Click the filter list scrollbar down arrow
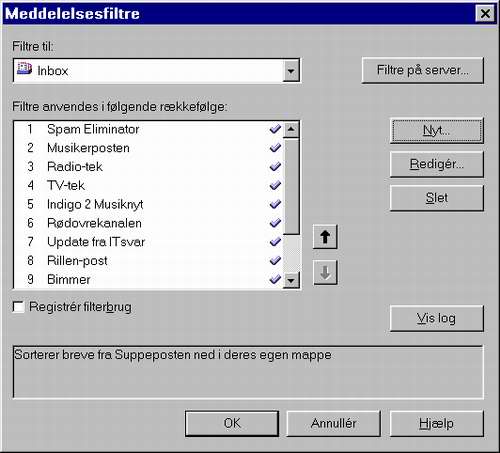 click(x=291, y=280)
